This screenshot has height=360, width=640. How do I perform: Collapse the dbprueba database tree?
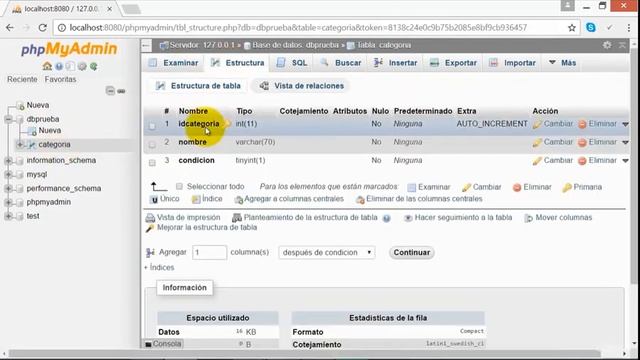pyautogui.click(x=8, y=119)
